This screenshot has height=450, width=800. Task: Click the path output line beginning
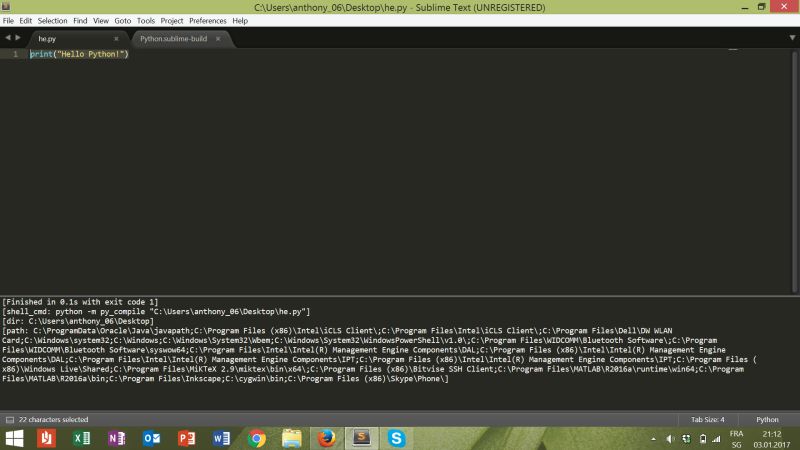point(337,331)
